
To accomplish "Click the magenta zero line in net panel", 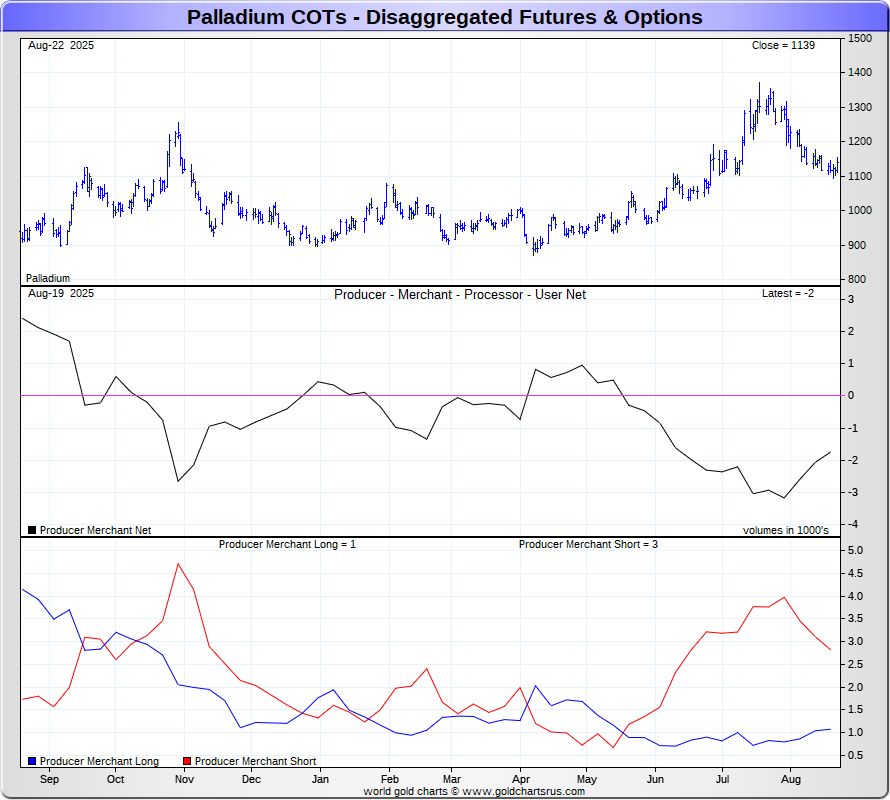I will 430,395.
